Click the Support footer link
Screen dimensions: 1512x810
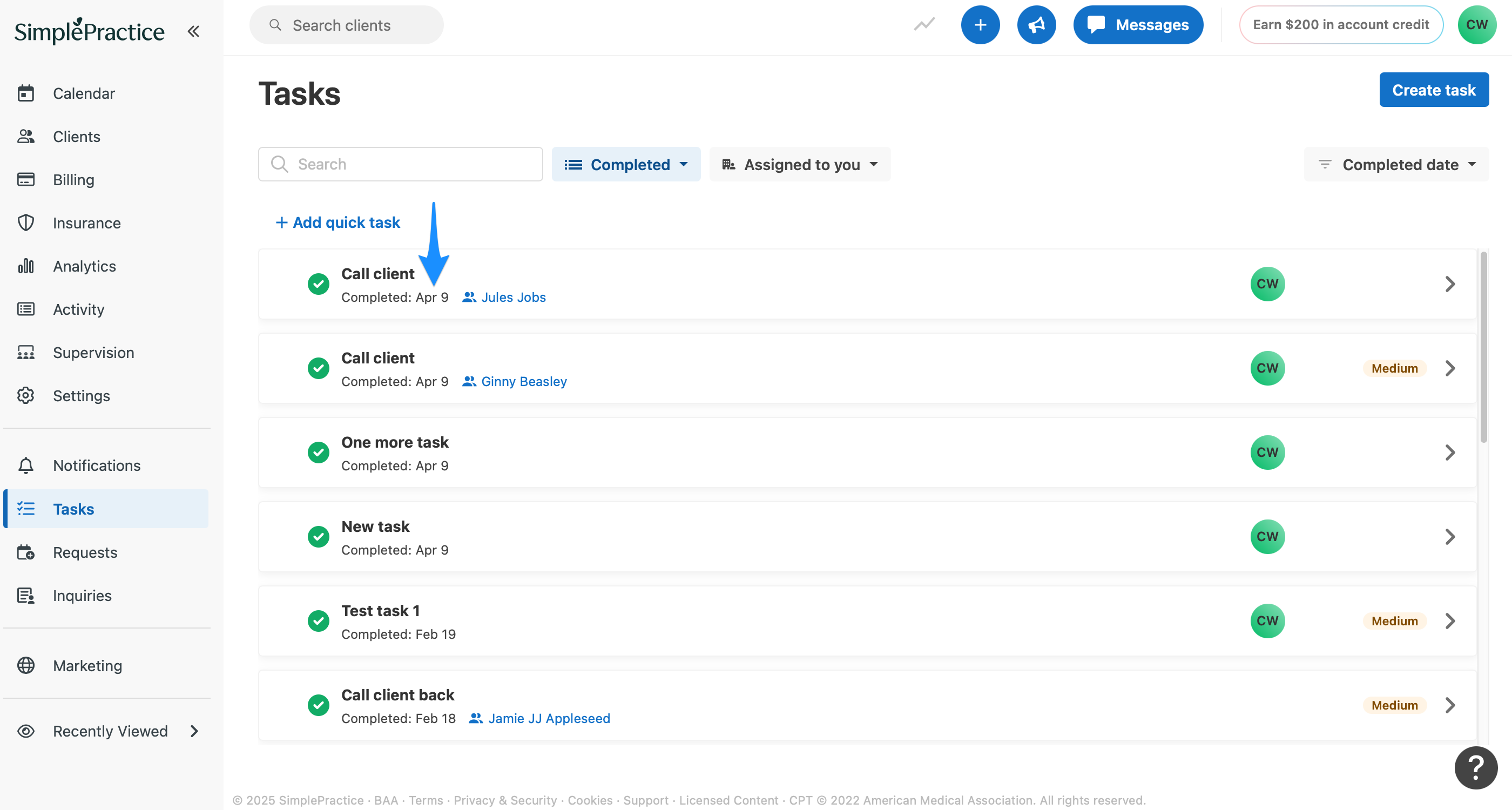(x=646, y=800)
